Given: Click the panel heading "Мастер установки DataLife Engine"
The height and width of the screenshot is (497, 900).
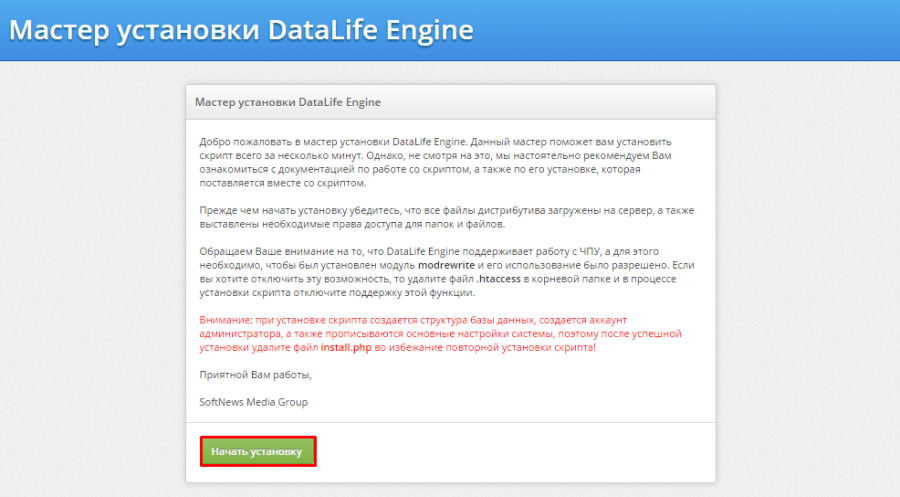Looking at the screenshot, I should tap(287, 102).
